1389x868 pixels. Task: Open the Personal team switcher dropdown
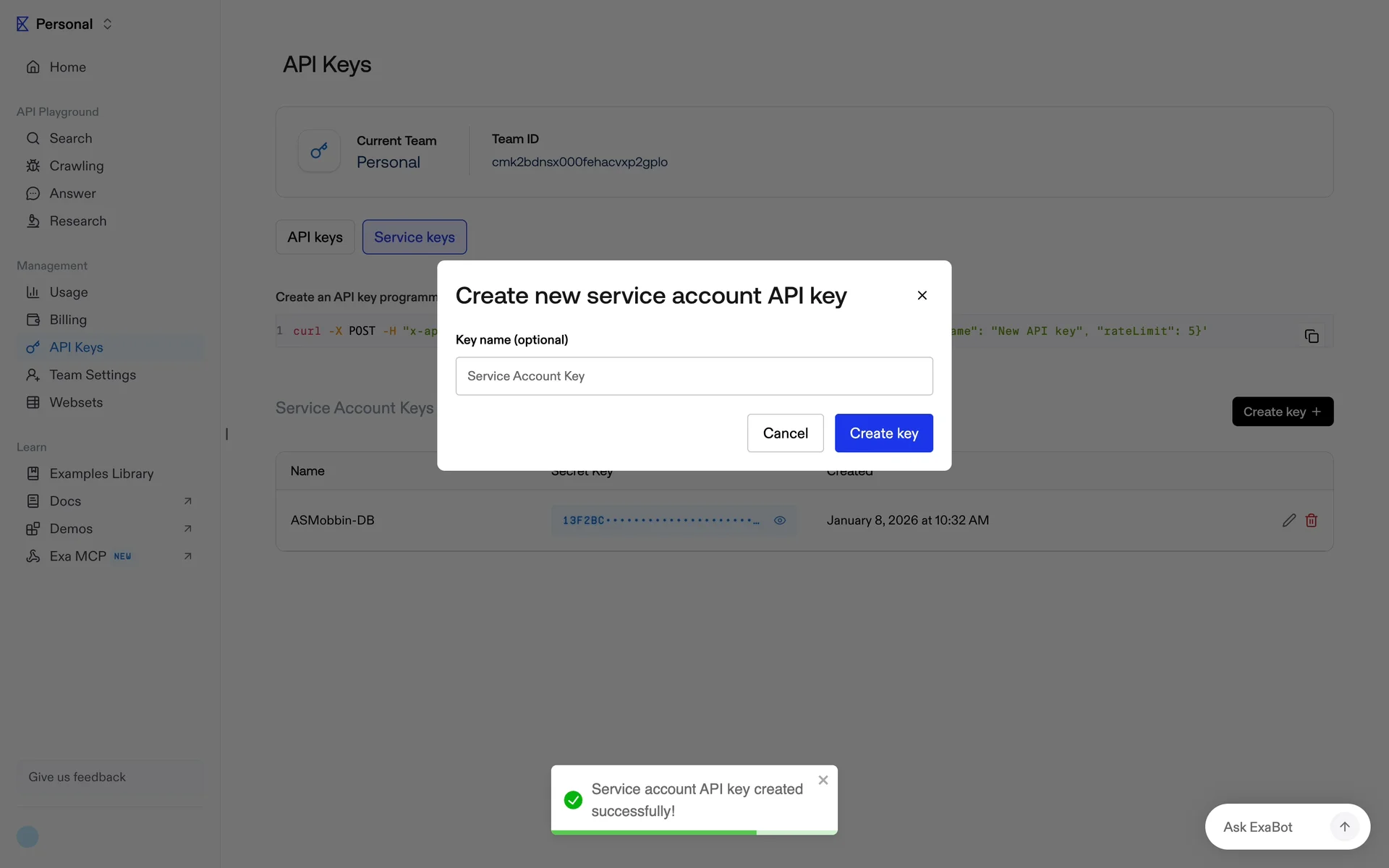107,24
